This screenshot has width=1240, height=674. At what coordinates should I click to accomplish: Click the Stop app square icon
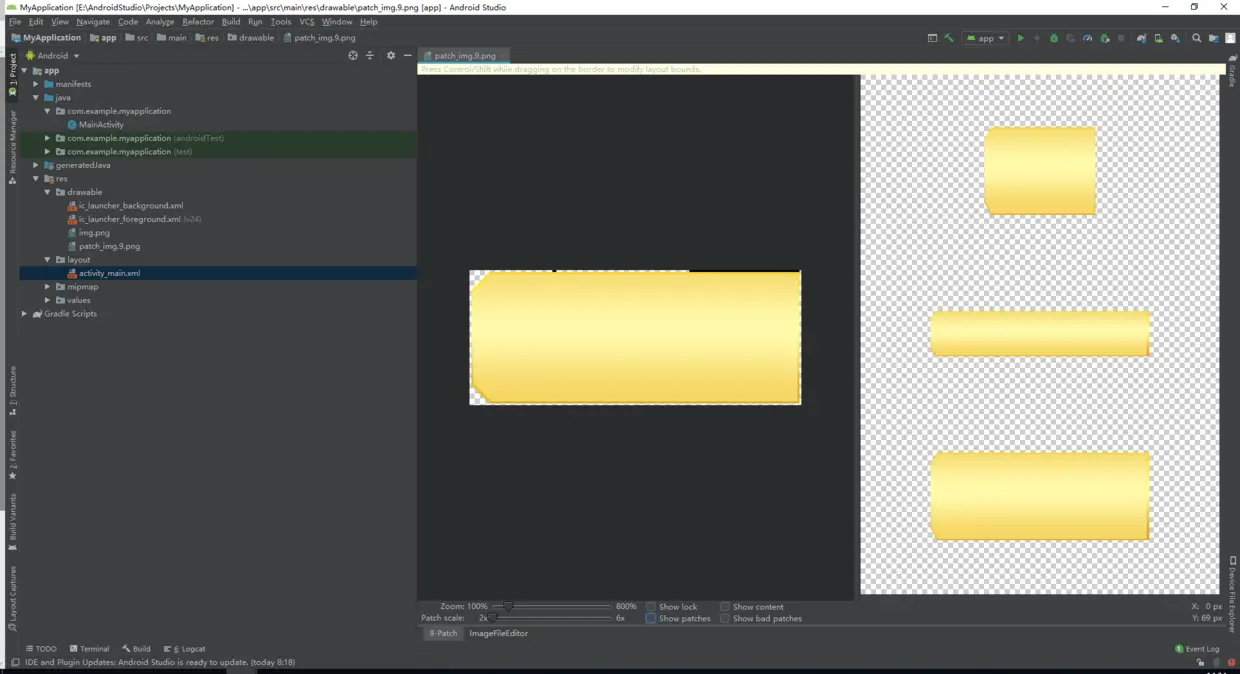pos(1121,38)
